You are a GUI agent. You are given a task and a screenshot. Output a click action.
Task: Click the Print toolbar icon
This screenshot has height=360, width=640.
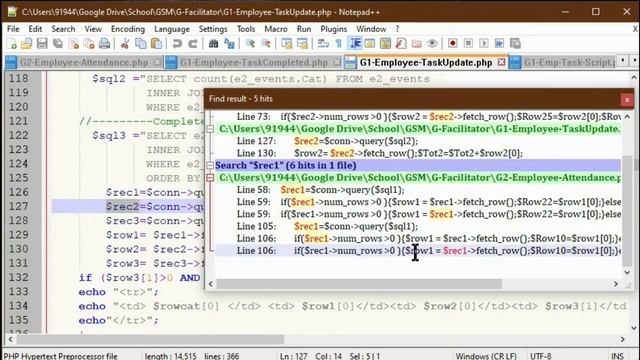point(104,44)
